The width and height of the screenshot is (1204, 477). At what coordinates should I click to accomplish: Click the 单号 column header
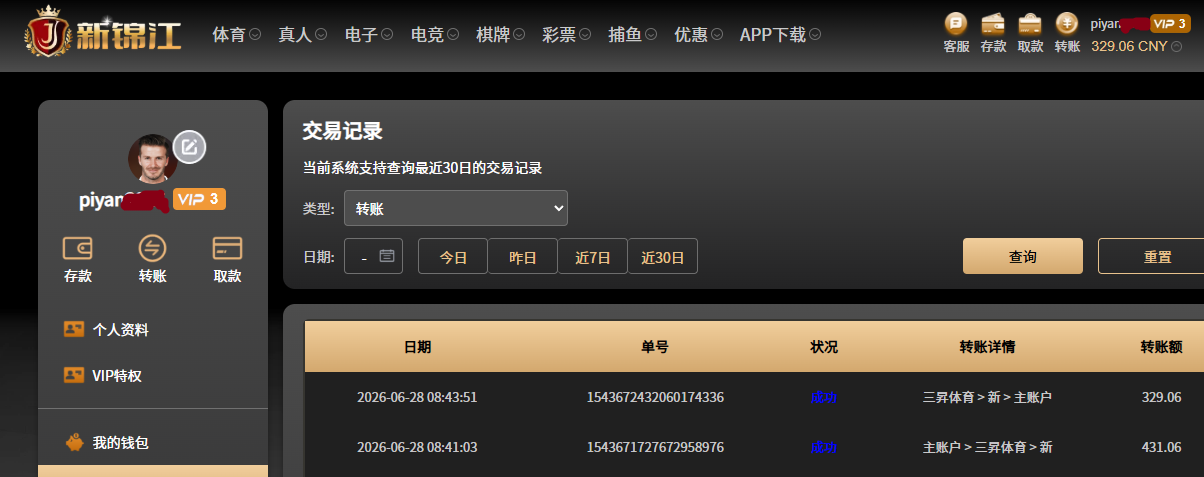coord(655,347)
